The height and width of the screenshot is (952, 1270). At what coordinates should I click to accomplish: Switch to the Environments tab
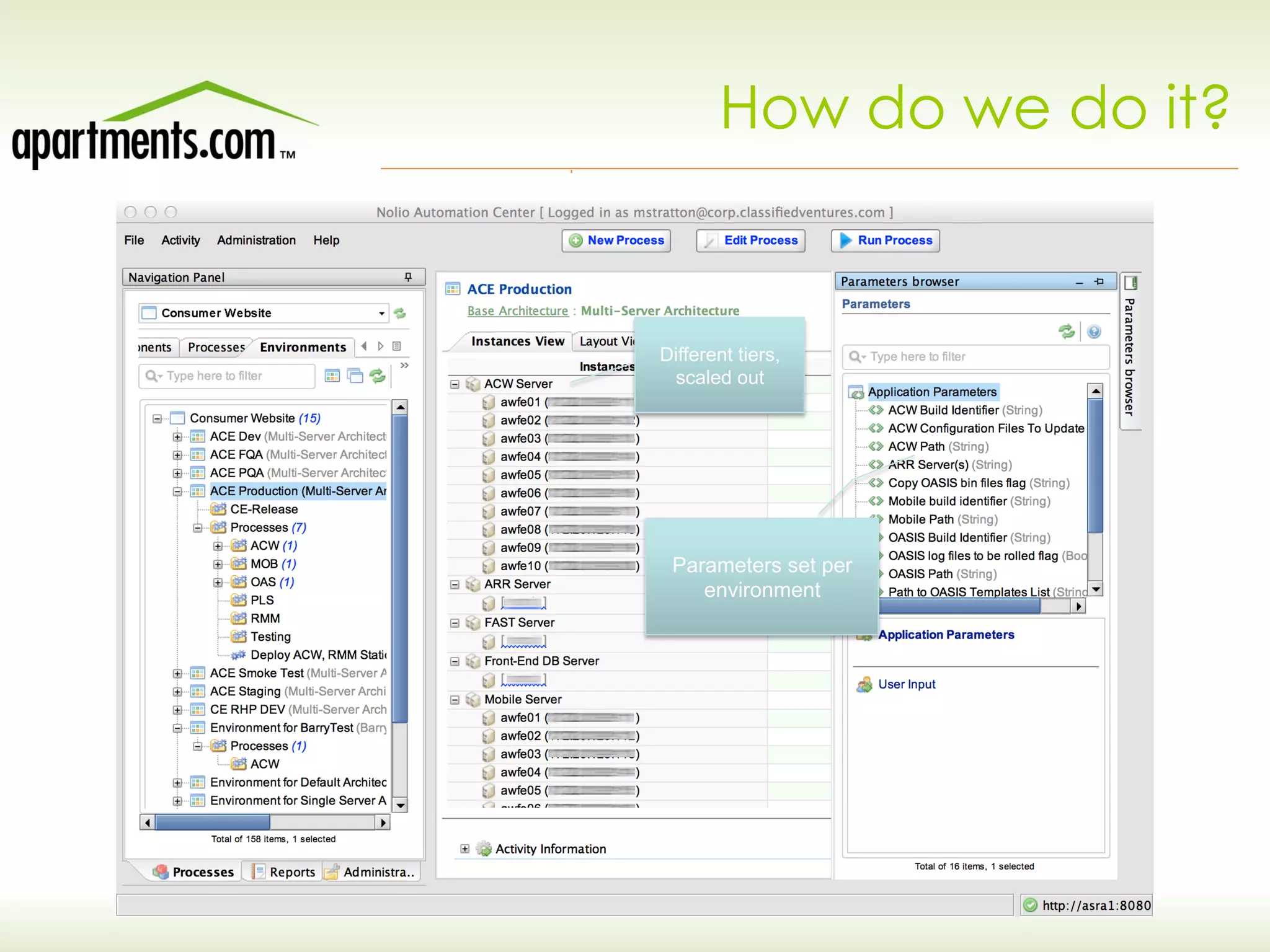click(x=303, y=347)
